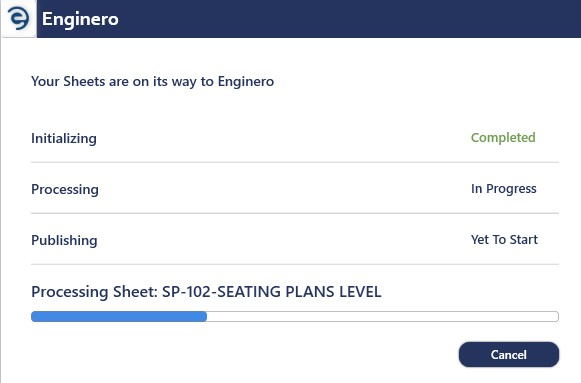Click the word Enginero in the subtitle message

point(246,81)
